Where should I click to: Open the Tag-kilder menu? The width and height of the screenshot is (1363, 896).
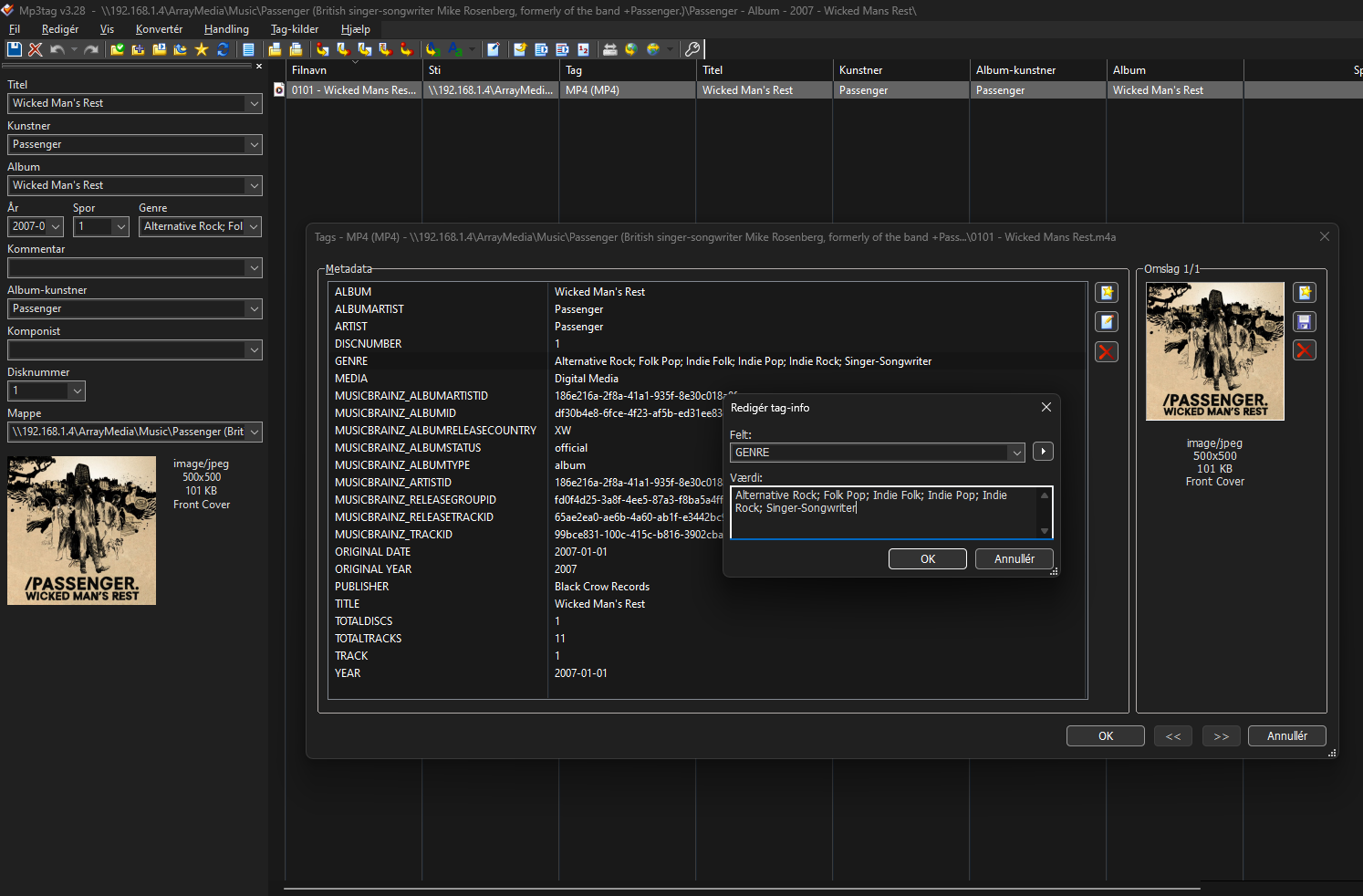coord(294,29)
